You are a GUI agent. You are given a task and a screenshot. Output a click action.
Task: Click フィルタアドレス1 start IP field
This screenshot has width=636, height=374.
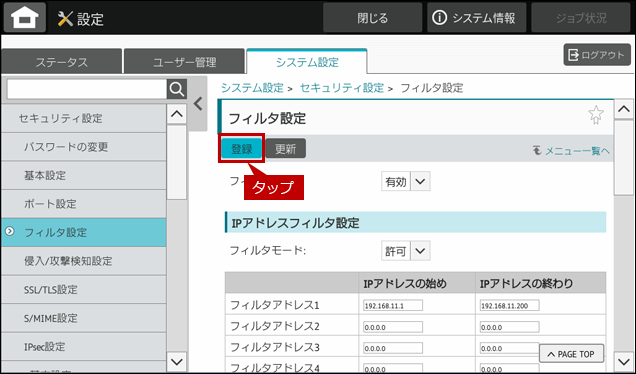click(393, 305)
